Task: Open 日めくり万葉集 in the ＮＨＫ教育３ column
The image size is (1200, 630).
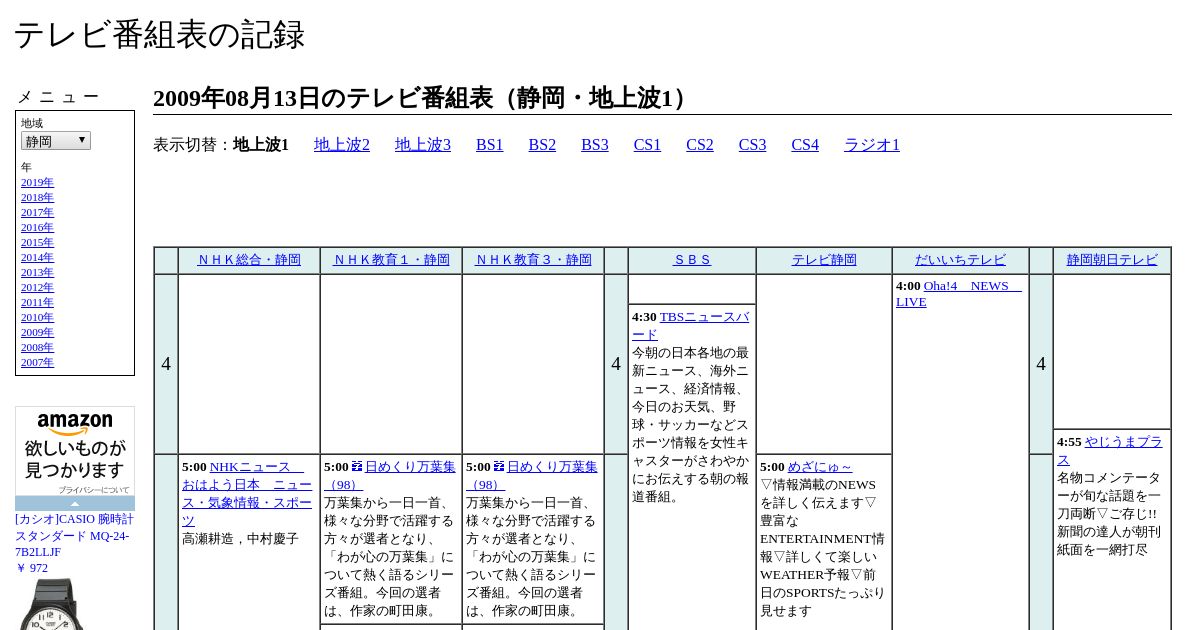Action: (x=532, y=476)
